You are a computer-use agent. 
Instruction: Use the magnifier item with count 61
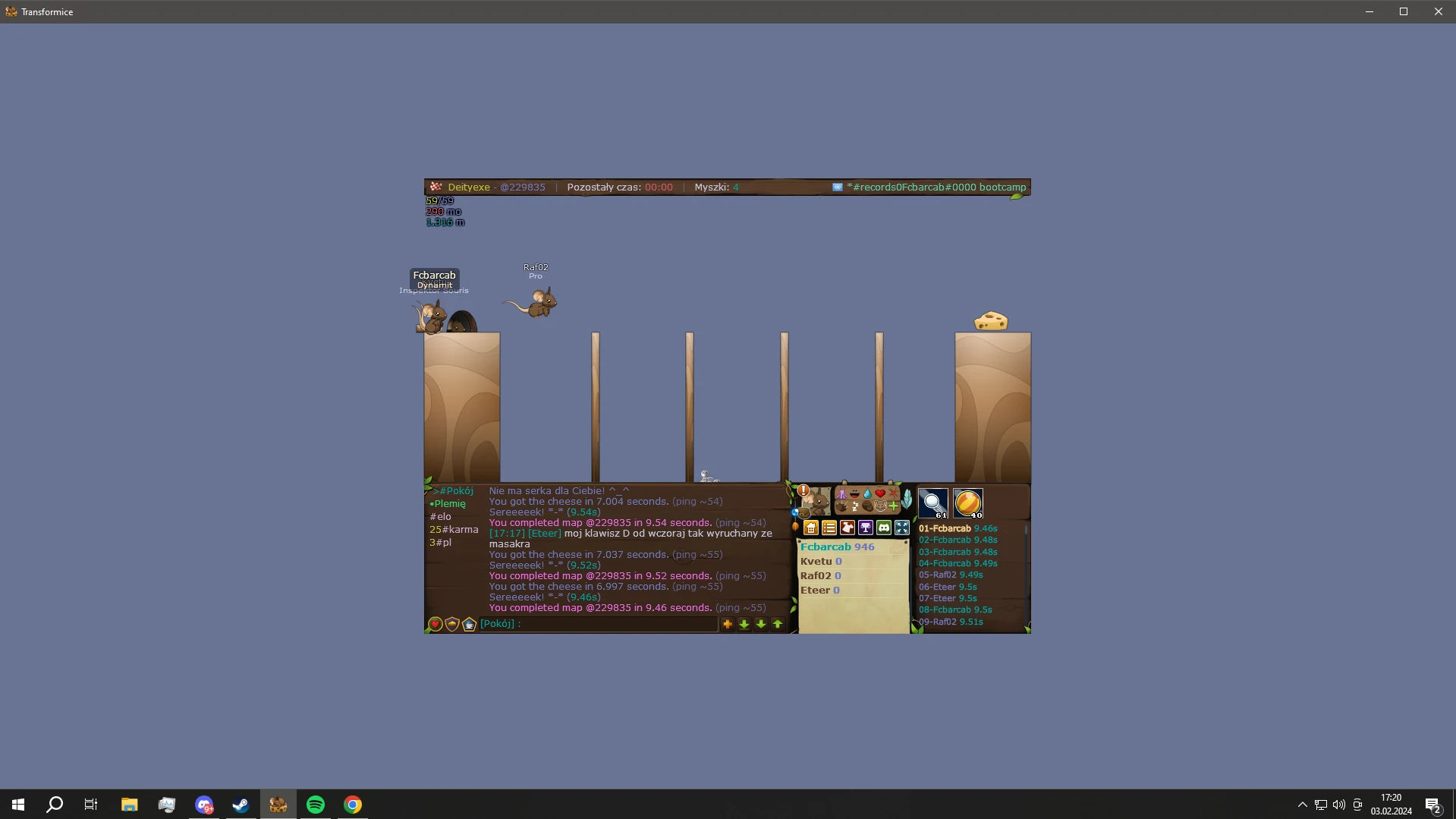[x=933, y=503]
